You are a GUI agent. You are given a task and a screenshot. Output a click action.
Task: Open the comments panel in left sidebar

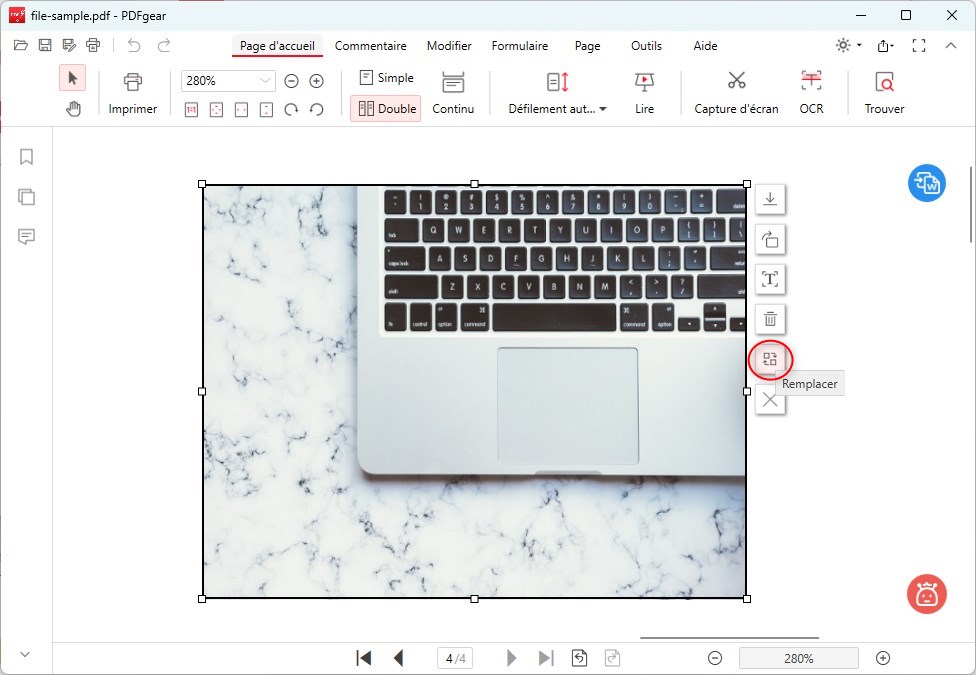pyautogui.click(x=26, y=237)
